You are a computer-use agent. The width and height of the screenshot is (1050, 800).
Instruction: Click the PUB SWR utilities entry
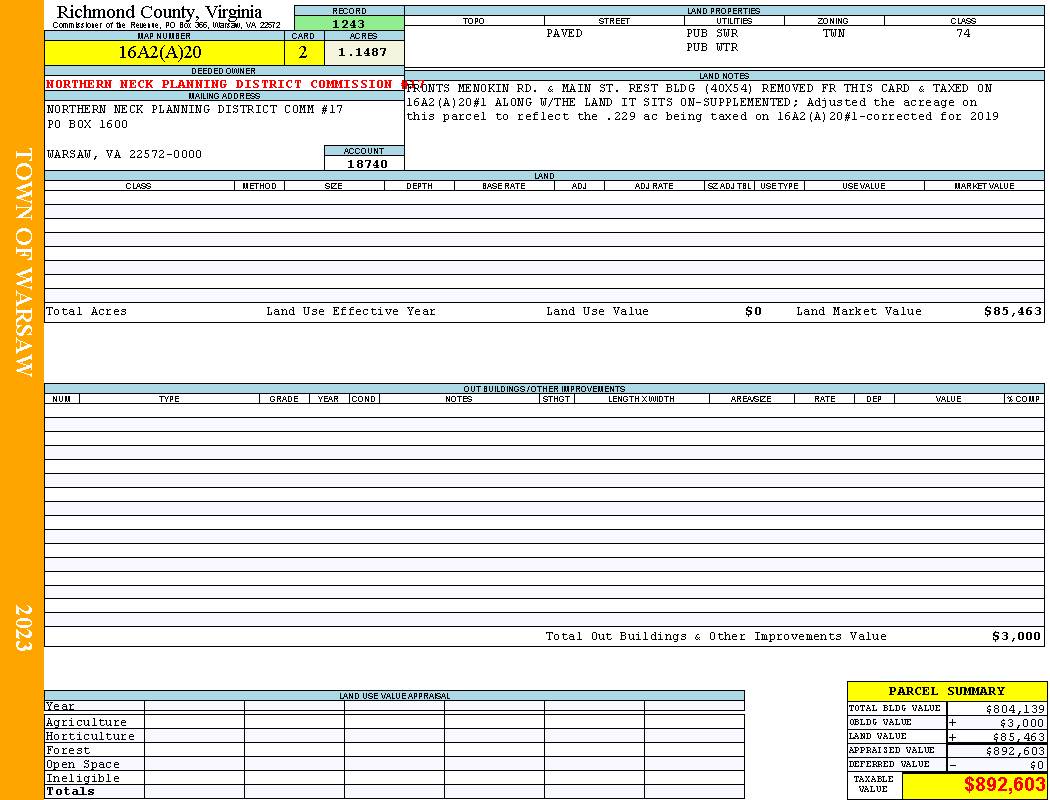712,33
